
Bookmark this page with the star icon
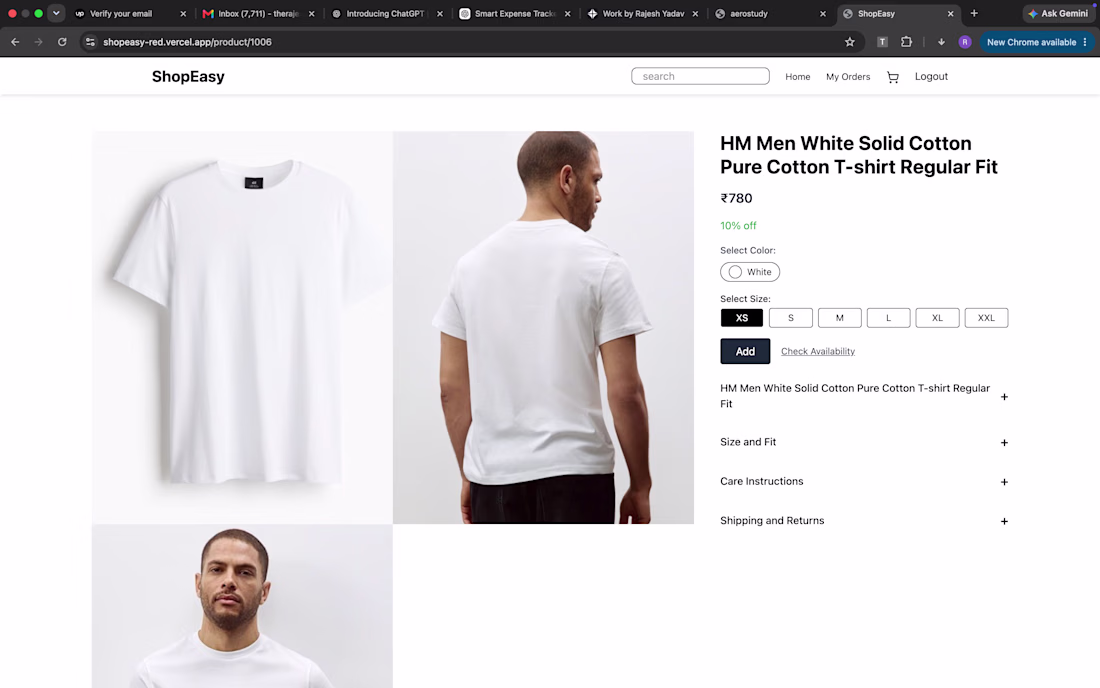[850, 42]
